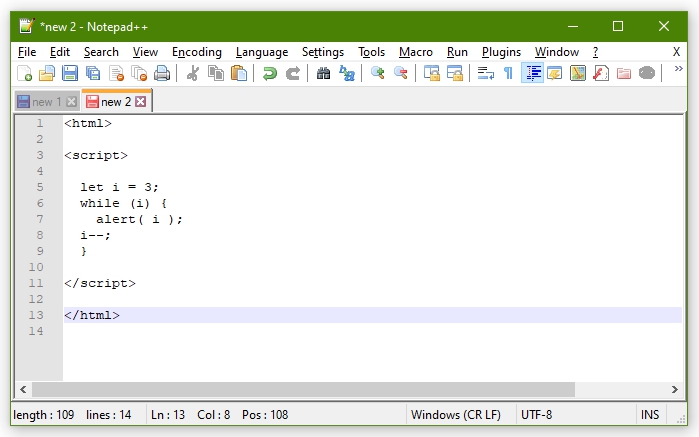Open the File menu
This screenshot has height=437, width=699.
point(27,52)
